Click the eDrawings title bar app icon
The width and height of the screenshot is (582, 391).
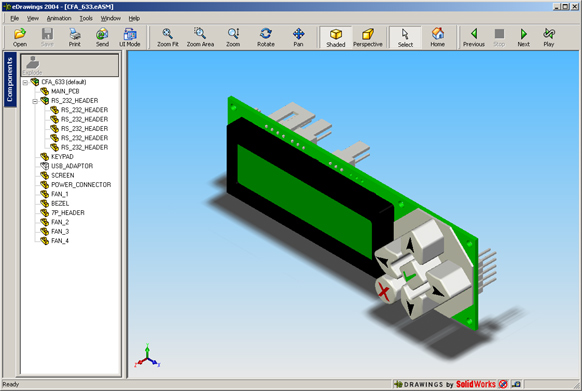point(7,6)
